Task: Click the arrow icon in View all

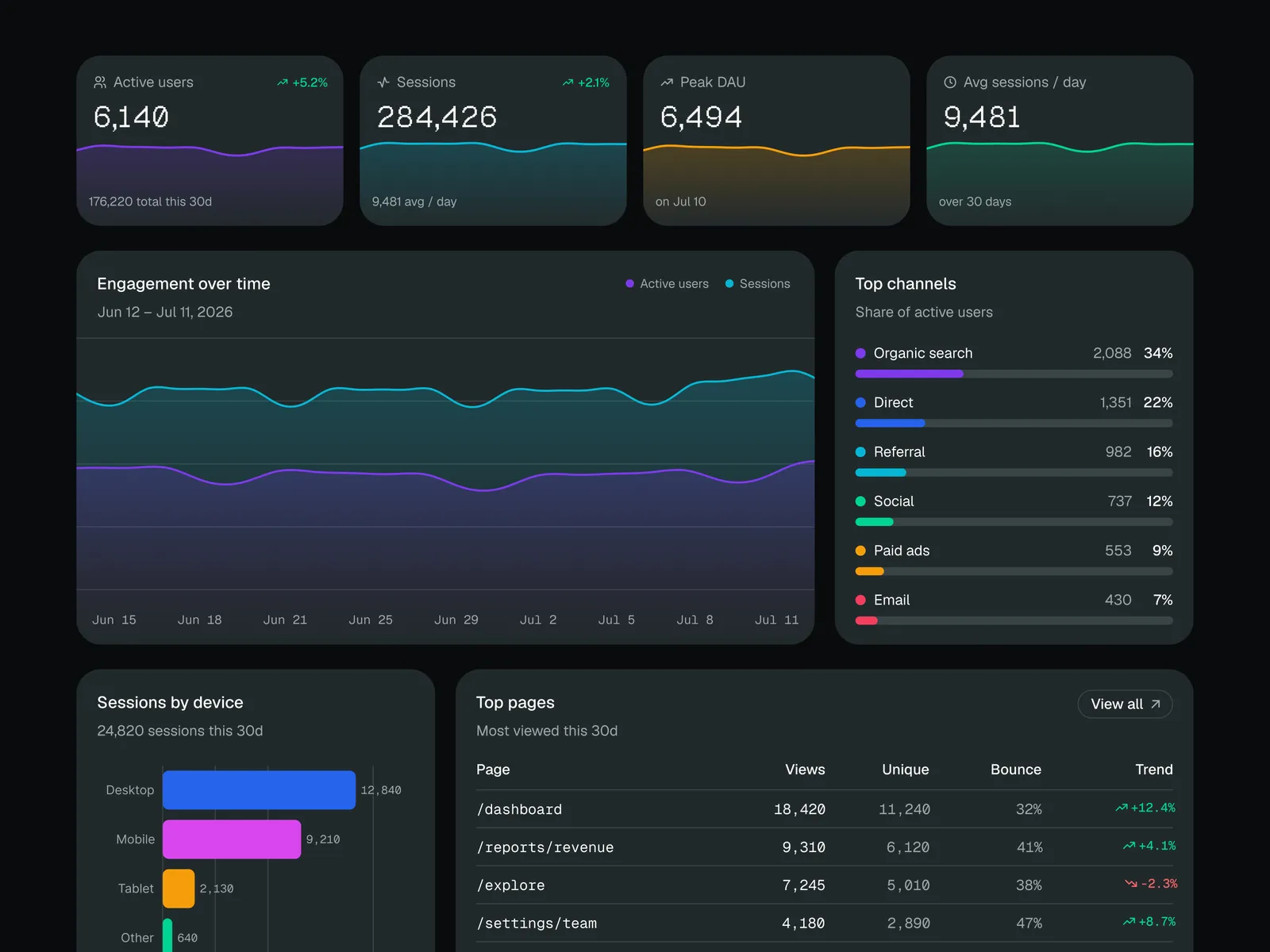Action: tap(1156, 704)
